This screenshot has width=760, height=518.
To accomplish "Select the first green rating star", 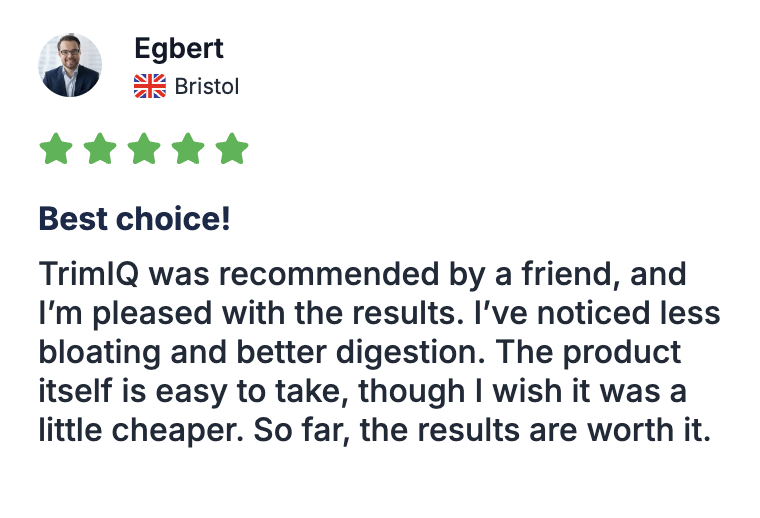I will [56, 149].
